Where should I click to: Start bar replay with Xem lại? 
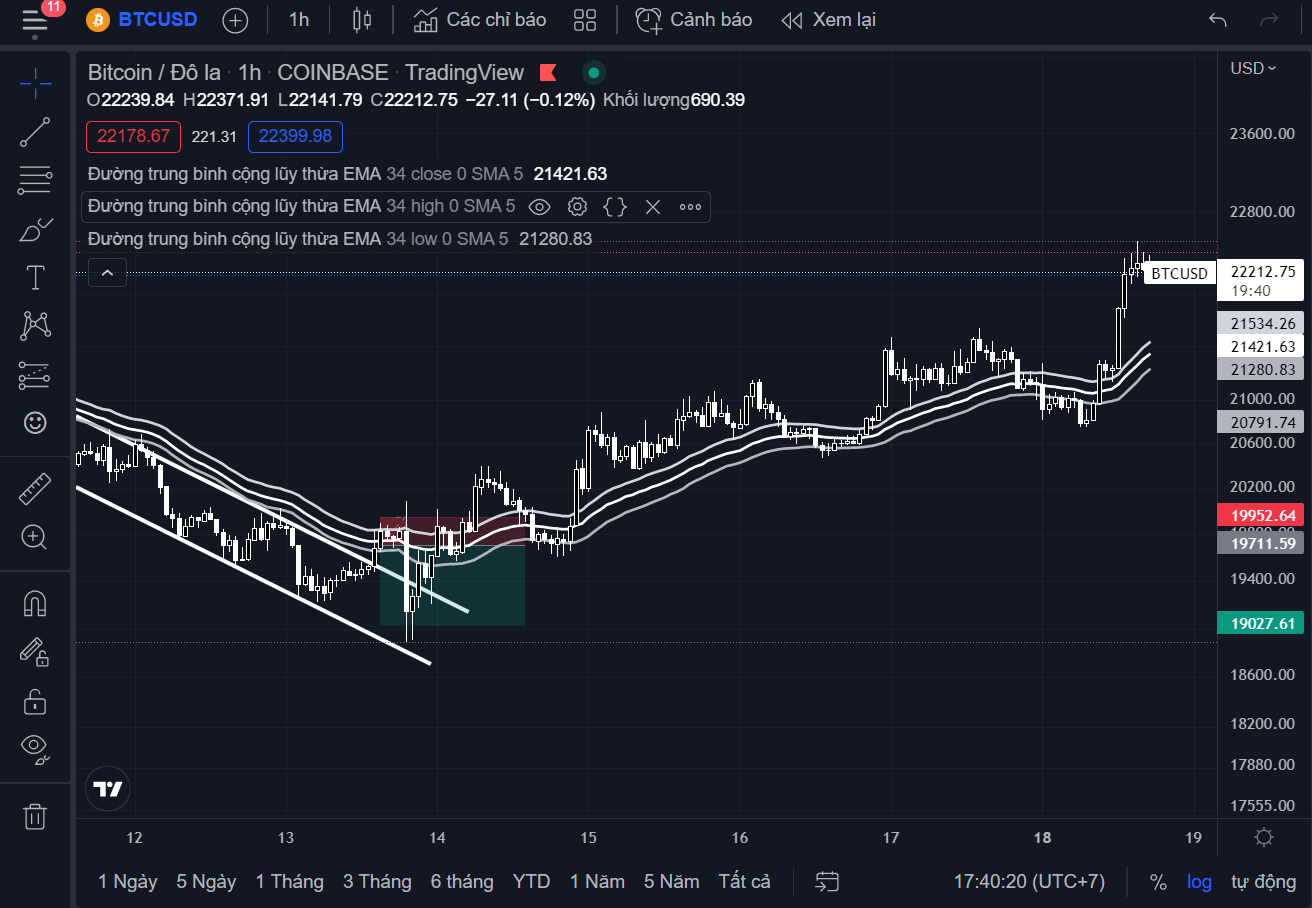[x=828, y=20]
